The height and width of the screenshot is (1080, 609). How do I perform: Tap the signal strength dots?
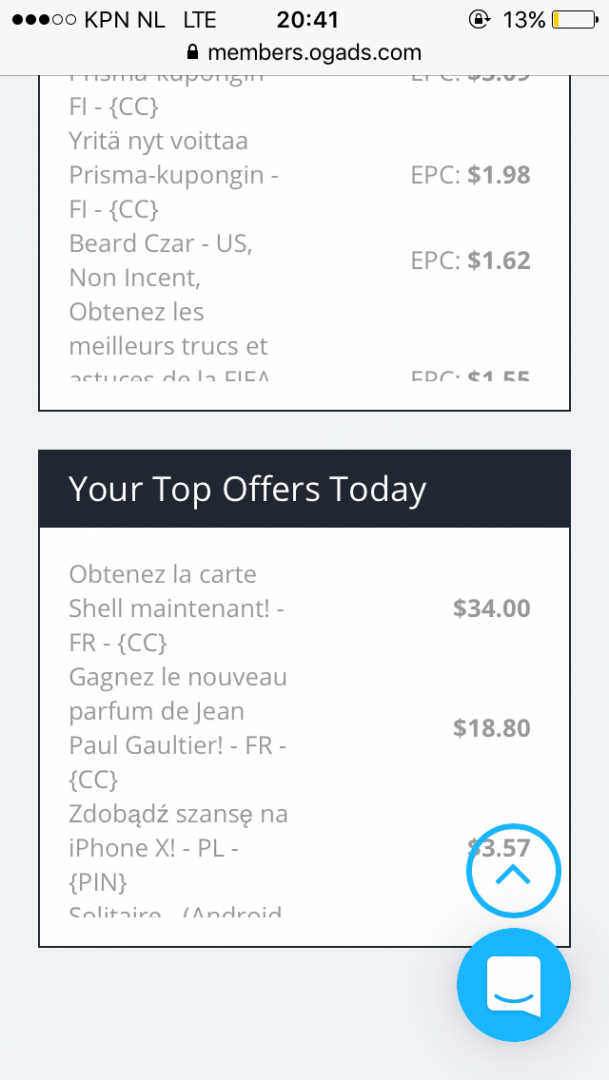44,20
